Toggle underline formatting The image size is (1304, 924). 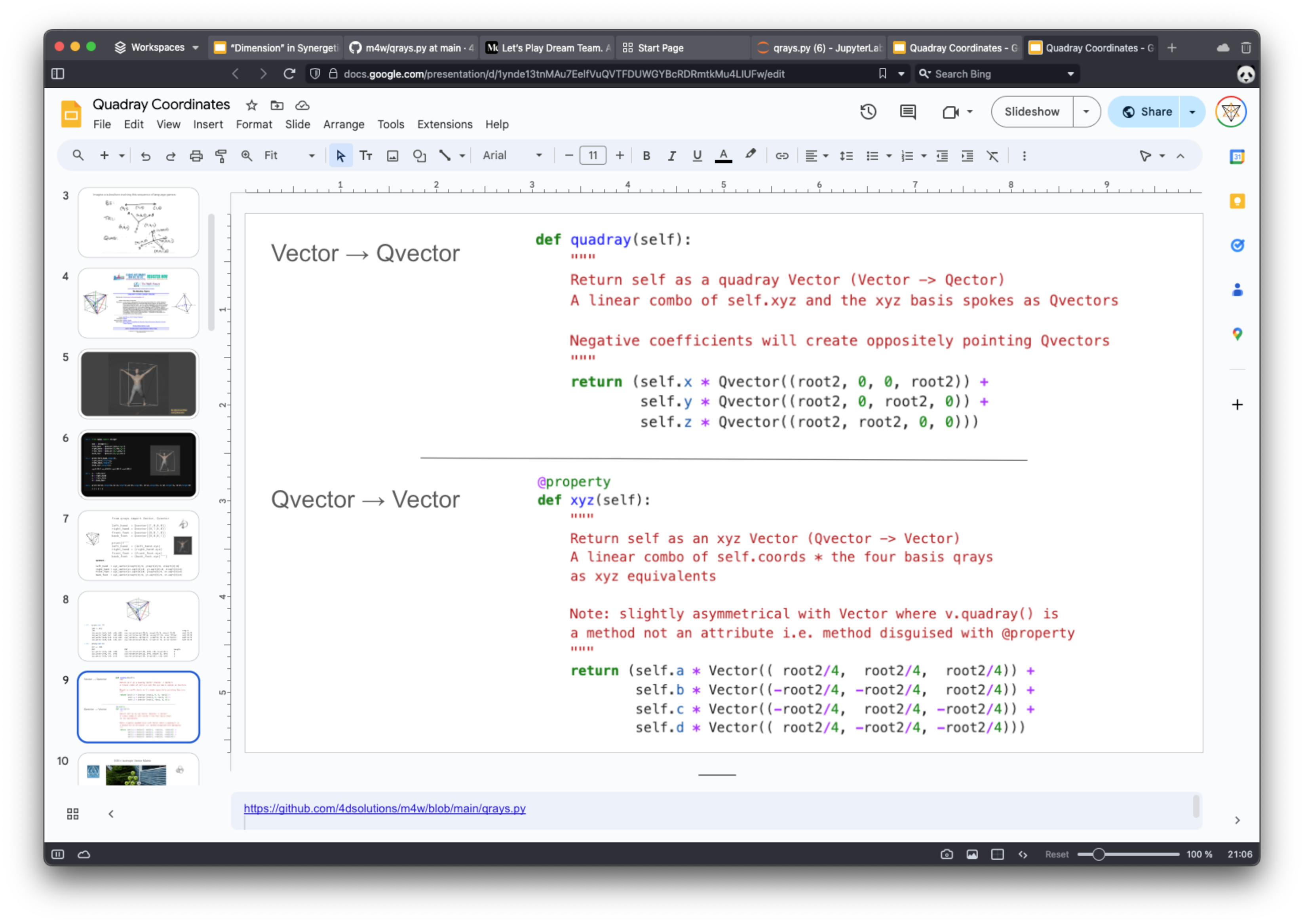pyautogui.click(x=697, y=155)
